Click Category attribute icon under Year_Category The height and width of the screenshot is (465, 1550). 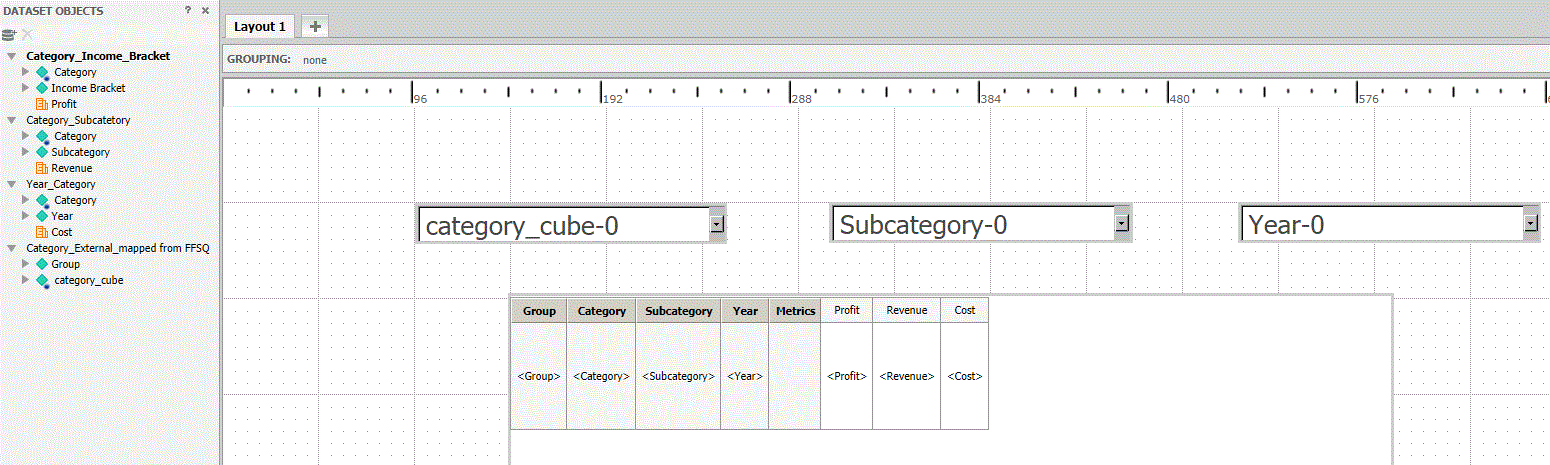43,200
